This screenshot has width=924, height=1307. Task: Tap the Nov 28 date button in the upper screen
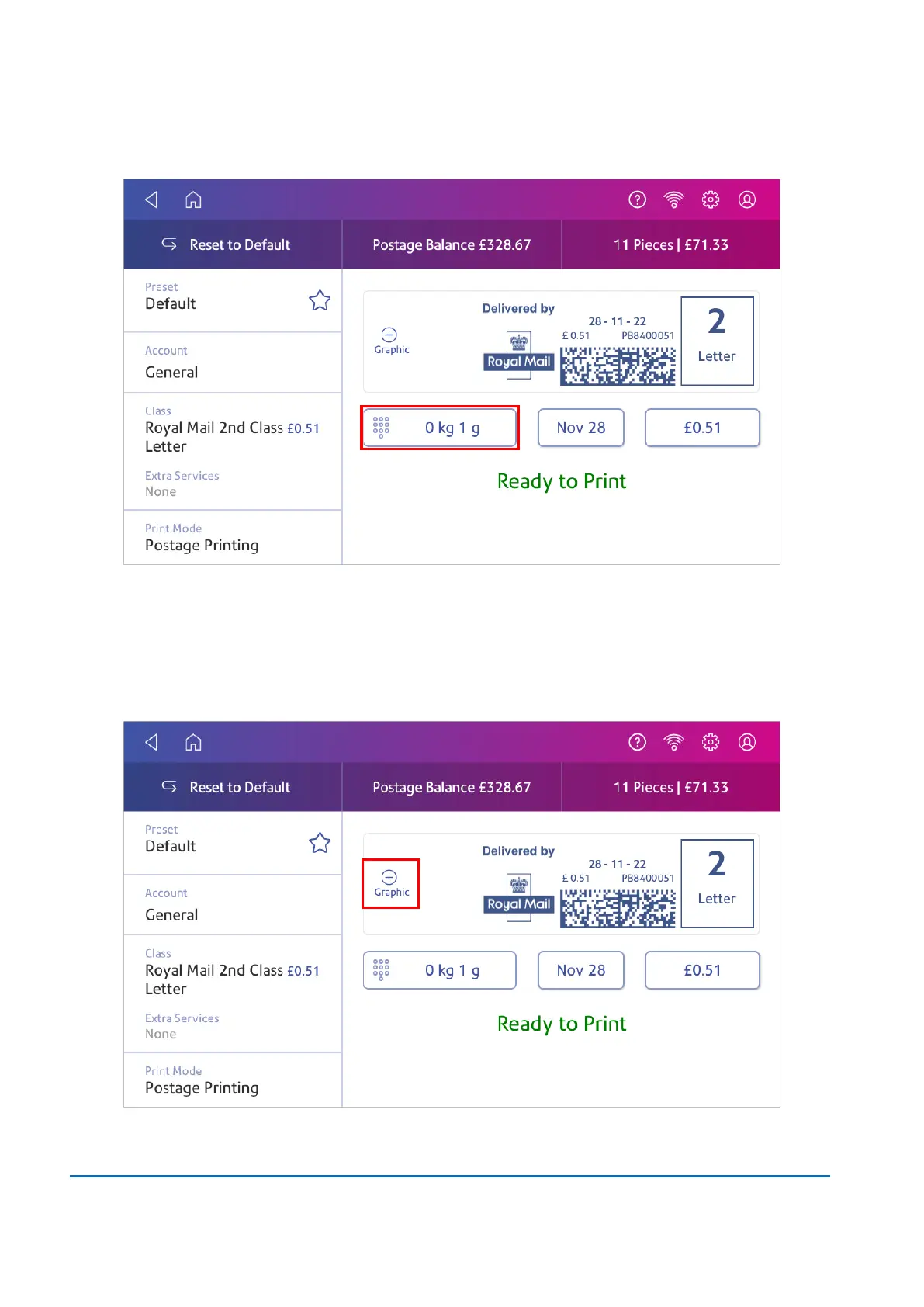point(581,428)
